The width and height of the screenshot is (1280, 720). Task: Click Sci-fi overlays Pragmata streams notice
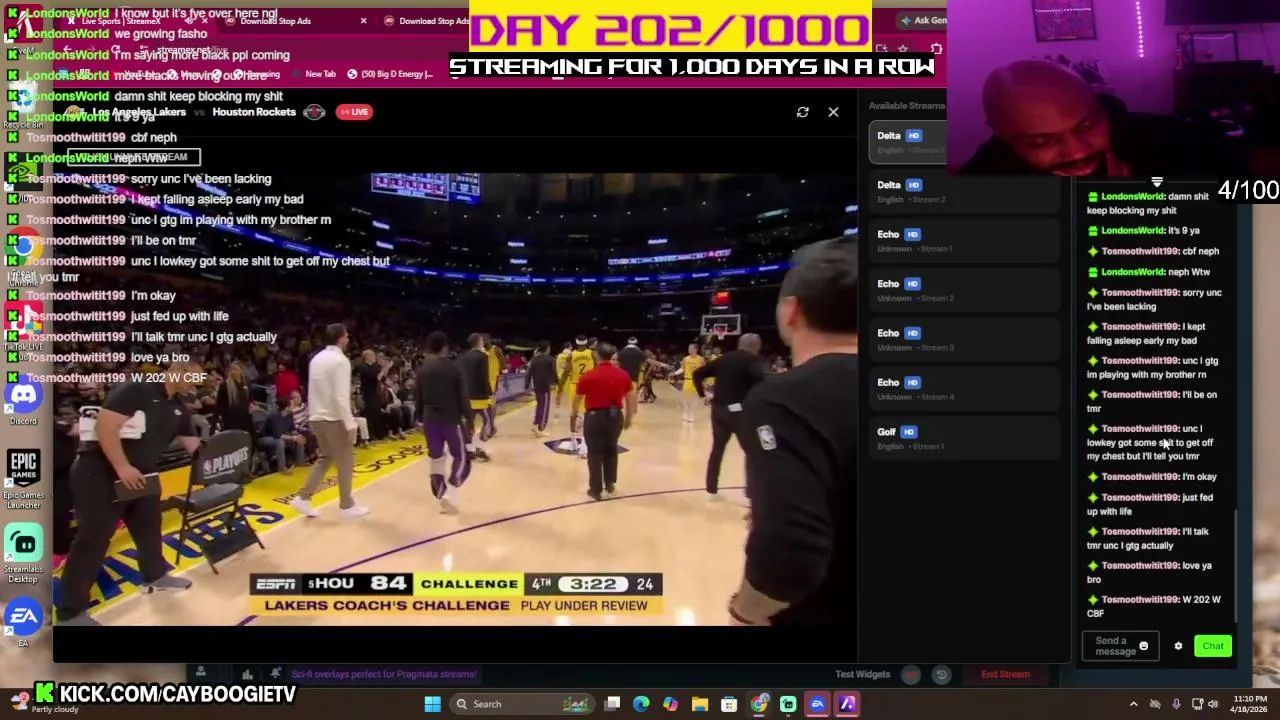tap(383, 674)
